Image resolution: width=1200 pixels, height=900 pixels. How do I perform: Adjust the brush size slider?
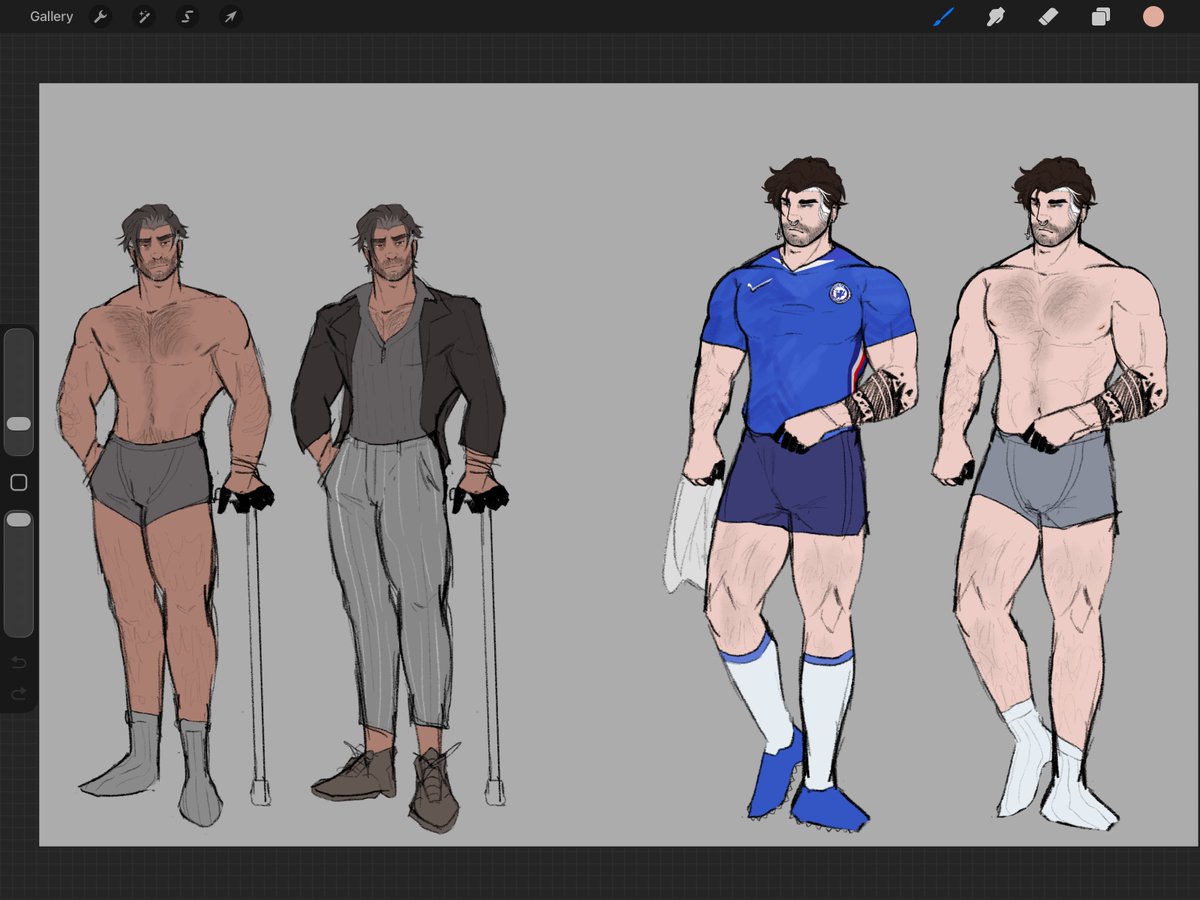(x=19, y=392)
